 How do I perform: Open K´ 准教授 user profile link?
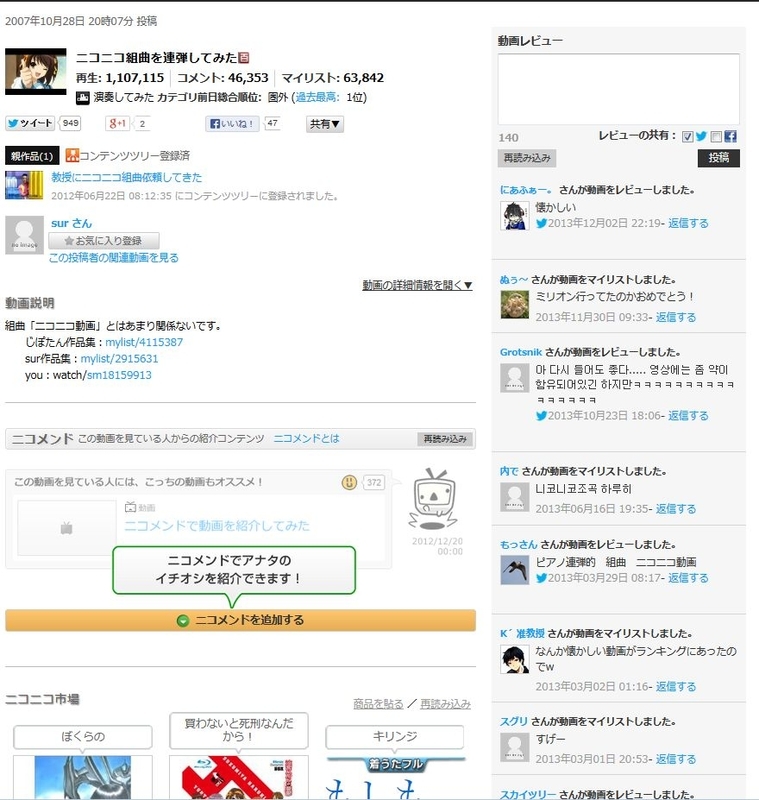[x=522, y=634]
